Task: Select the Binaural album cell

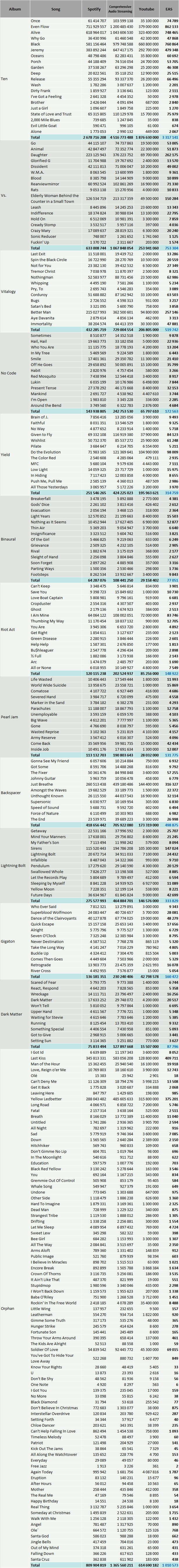Action: tap(15, 539)
